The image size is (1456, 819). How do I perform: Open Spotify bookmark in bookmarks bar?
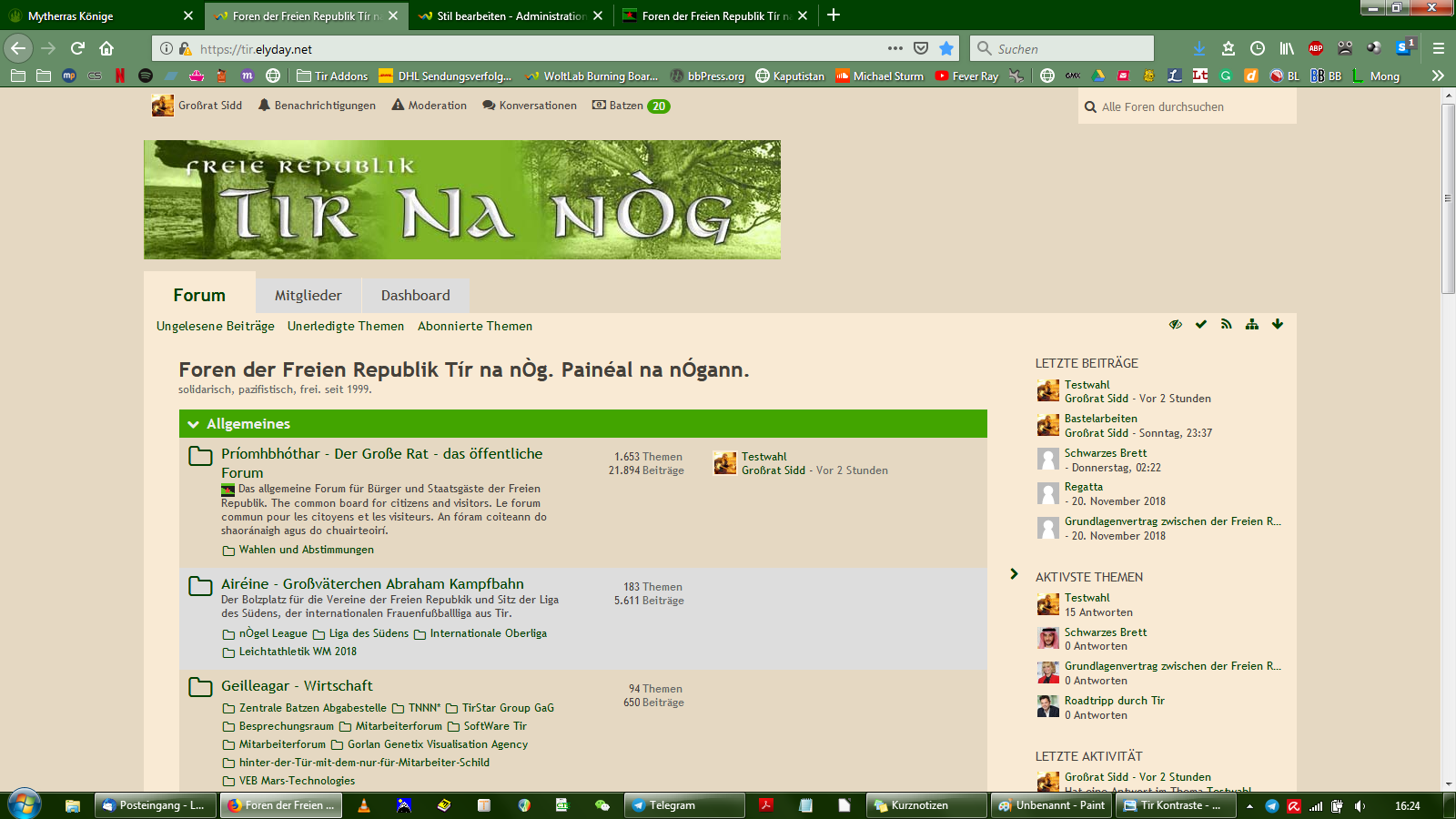146,76
